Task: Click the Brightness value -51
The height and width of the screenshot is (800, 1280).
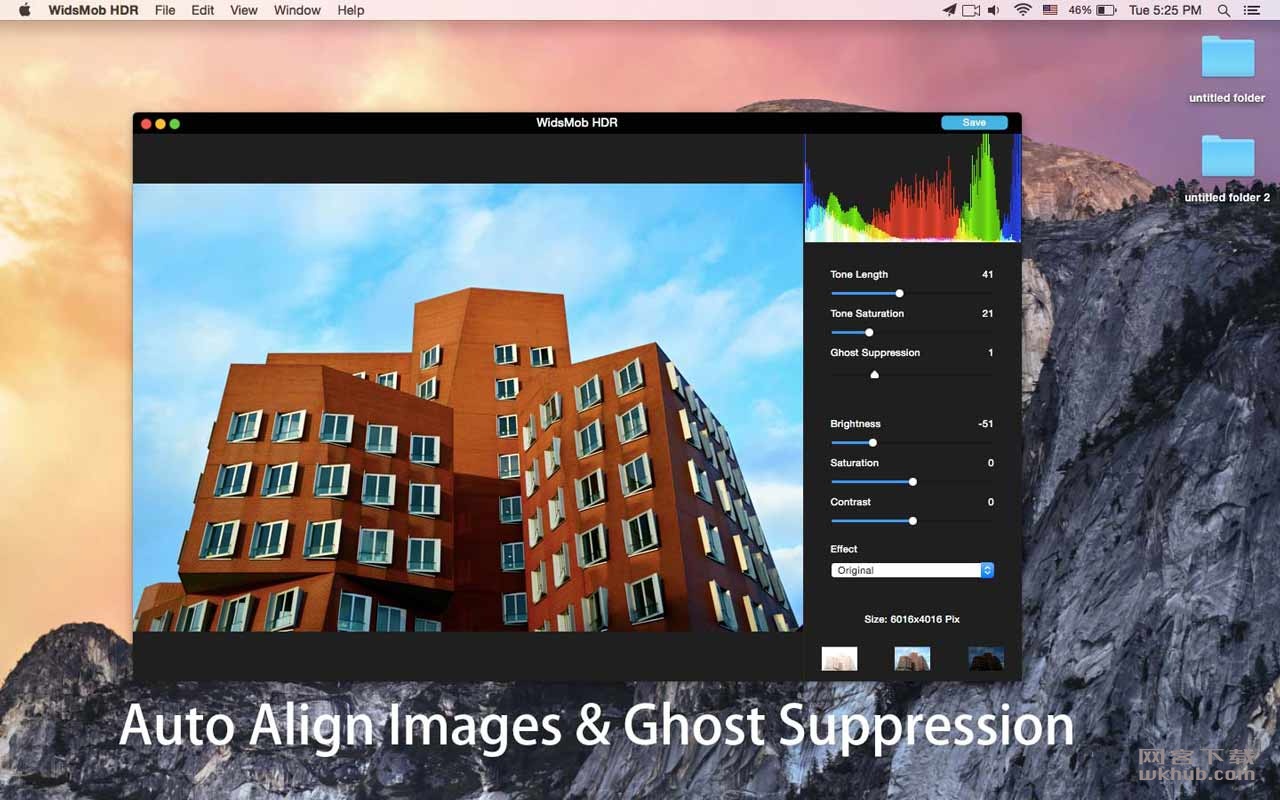Action: 985,424
